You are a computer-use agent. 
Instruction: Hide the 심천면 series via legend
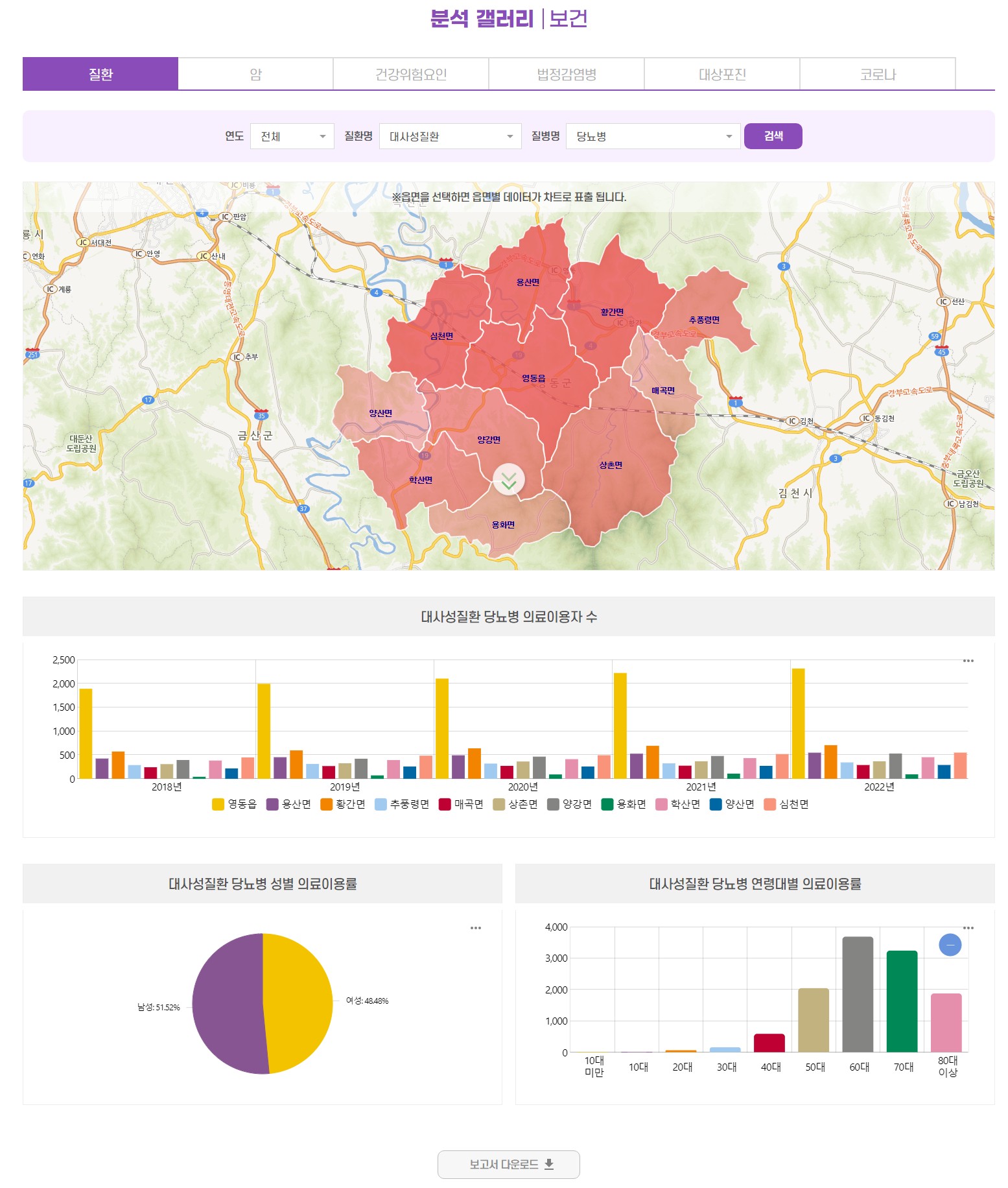tap(786, 804)
